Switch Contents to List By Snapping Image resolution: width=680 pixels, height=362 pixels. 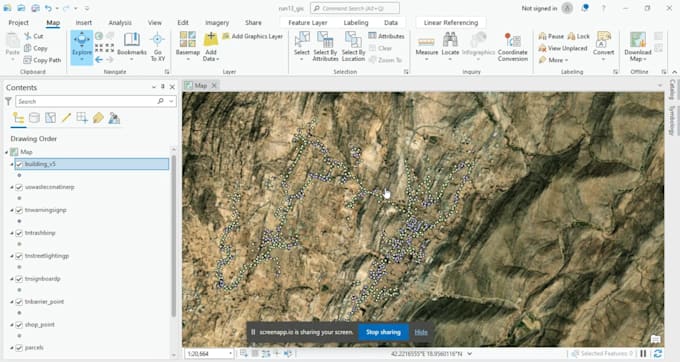coord(82,118)
